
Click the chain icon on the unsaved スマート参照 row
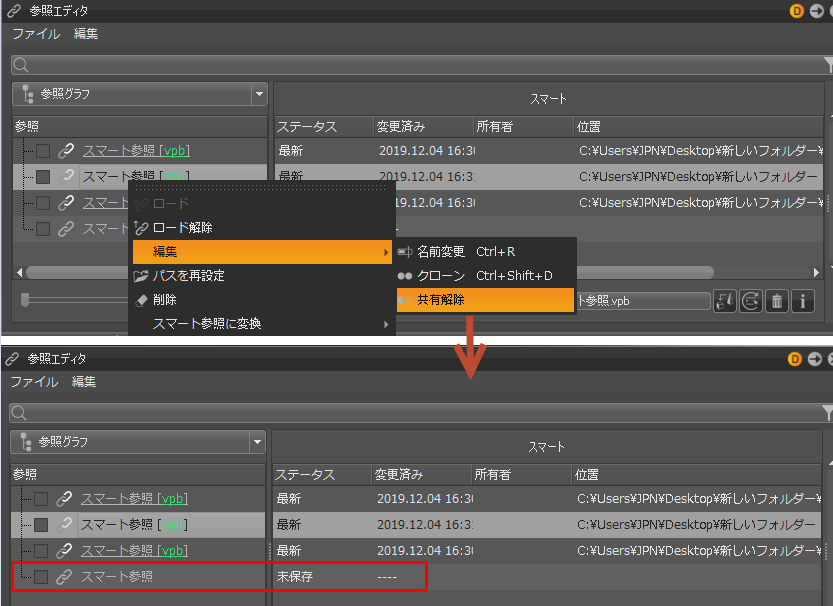click(x=64, y=577)
